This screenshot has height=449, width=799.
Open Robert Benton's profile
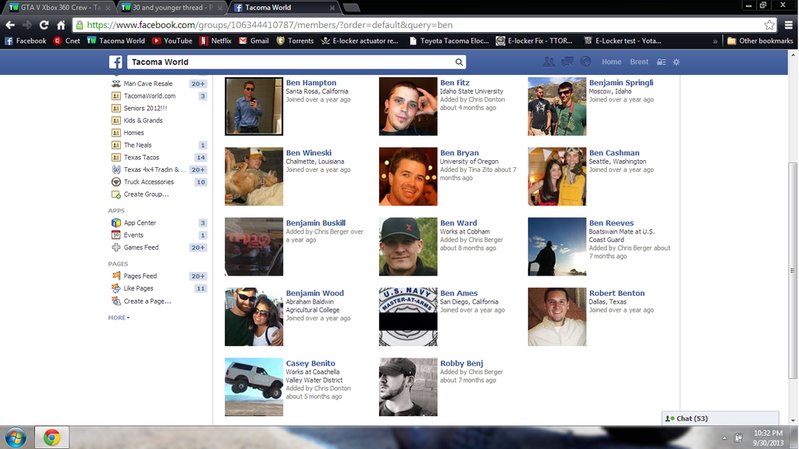pos(617,293)
